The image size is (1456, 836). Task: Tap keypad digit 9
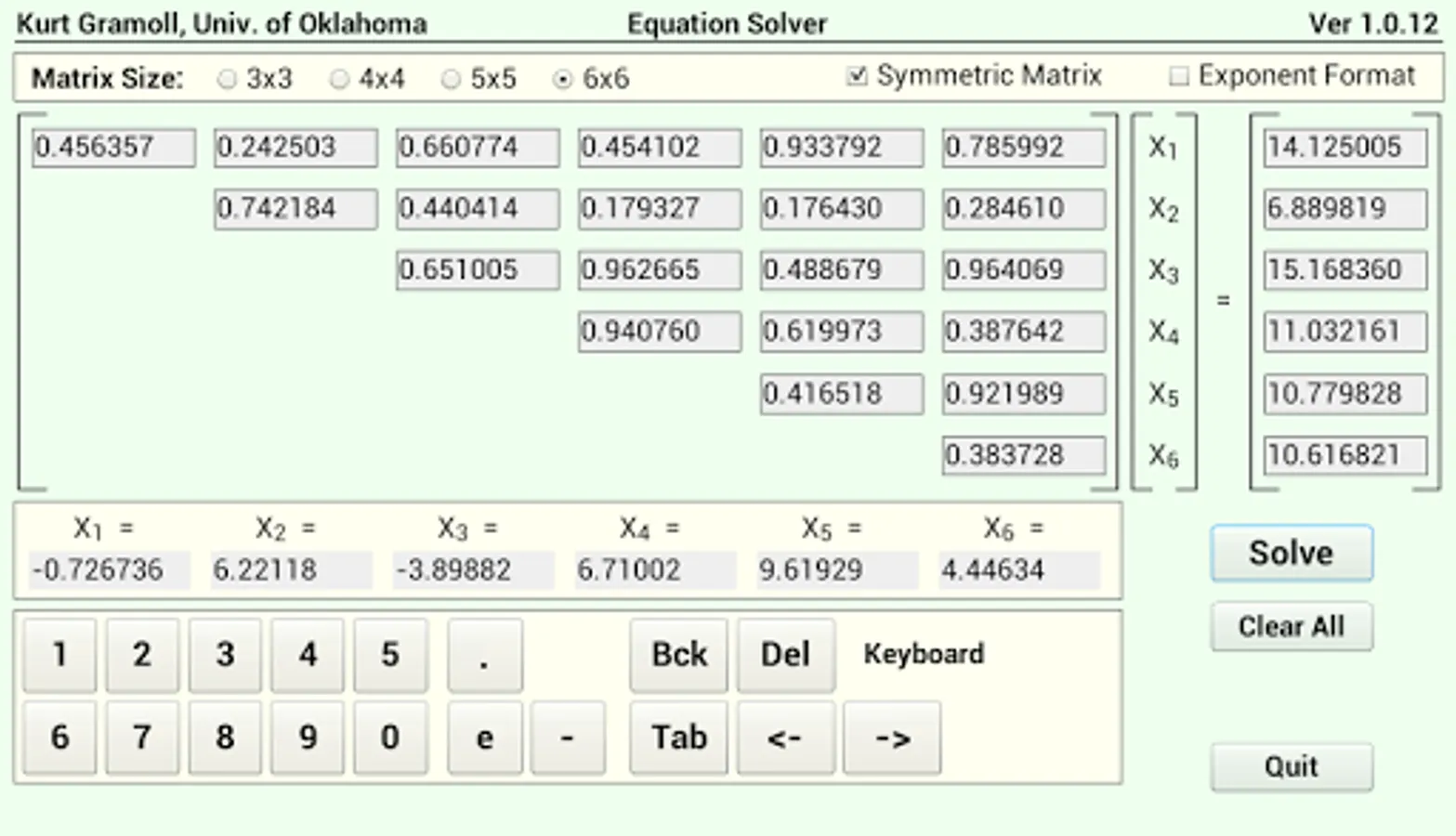(x=308, y=738)
